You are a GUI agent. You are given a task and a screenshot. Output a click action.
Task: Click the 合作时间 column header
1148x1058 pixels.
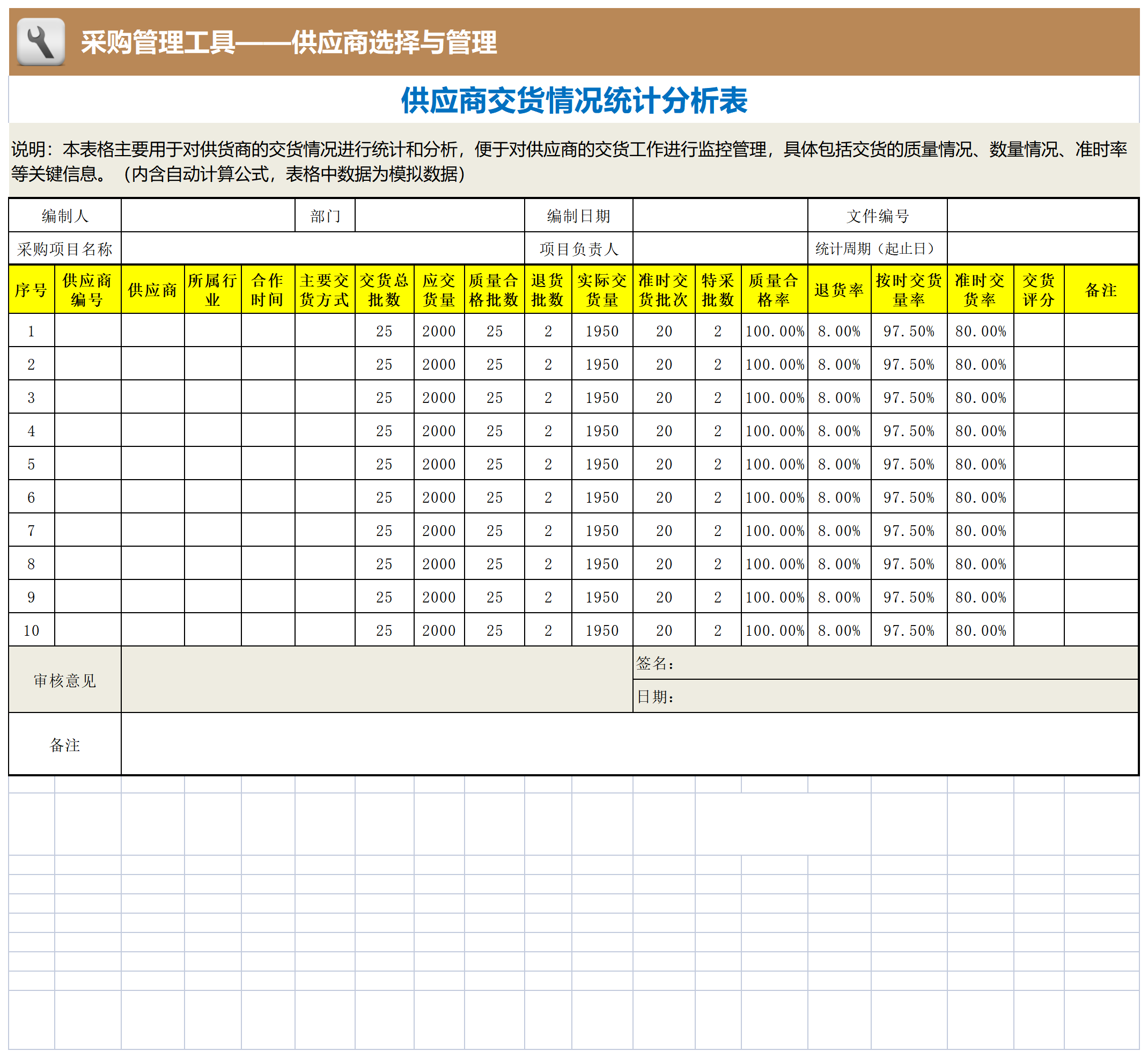click(267, 290)
